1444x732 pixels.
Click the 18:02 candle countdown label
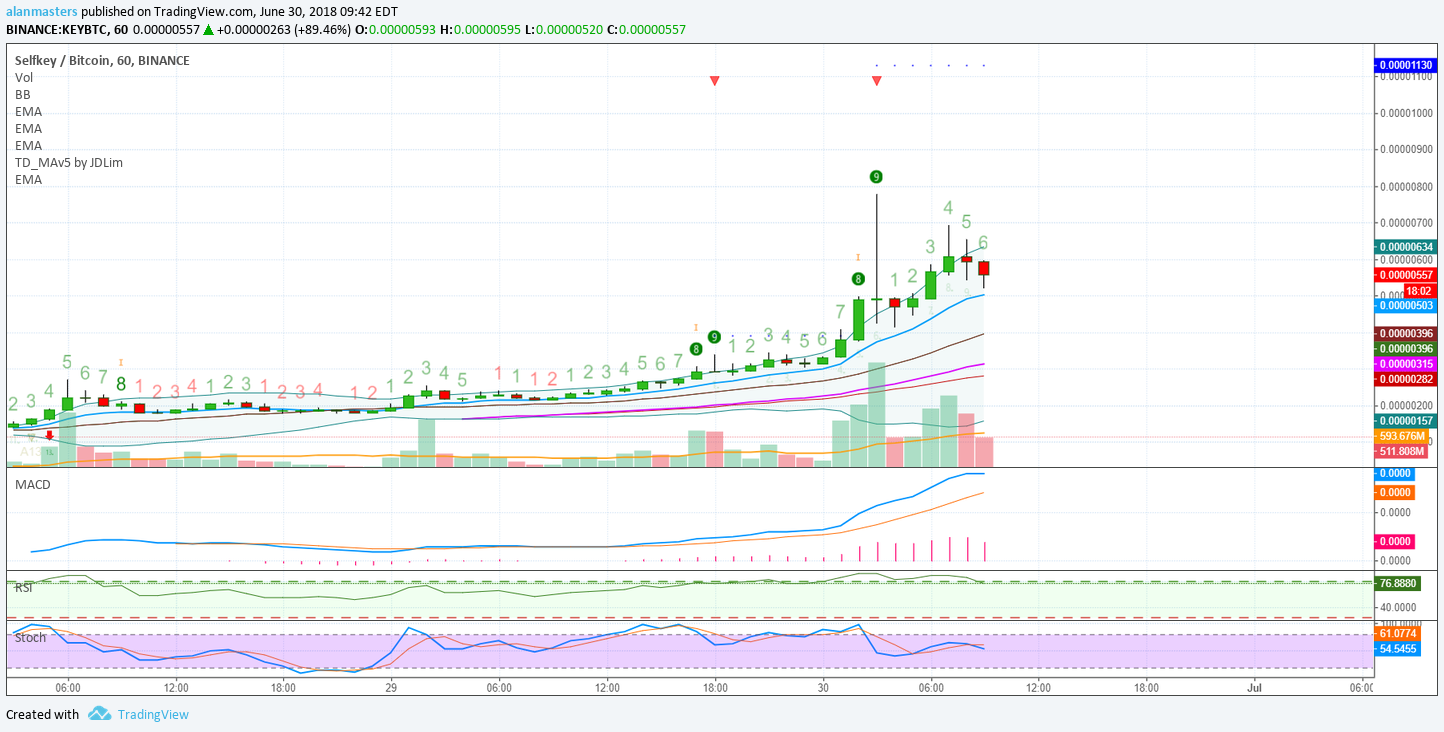[1420, 289]
